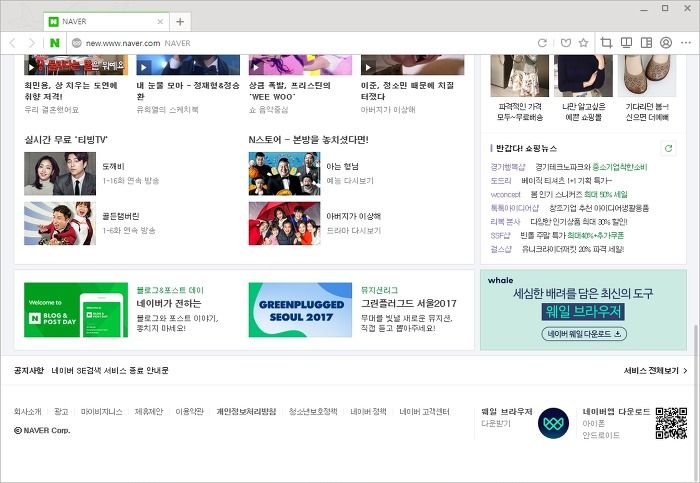
Task: Click the address bar URL field
Action: click(304, 43)
